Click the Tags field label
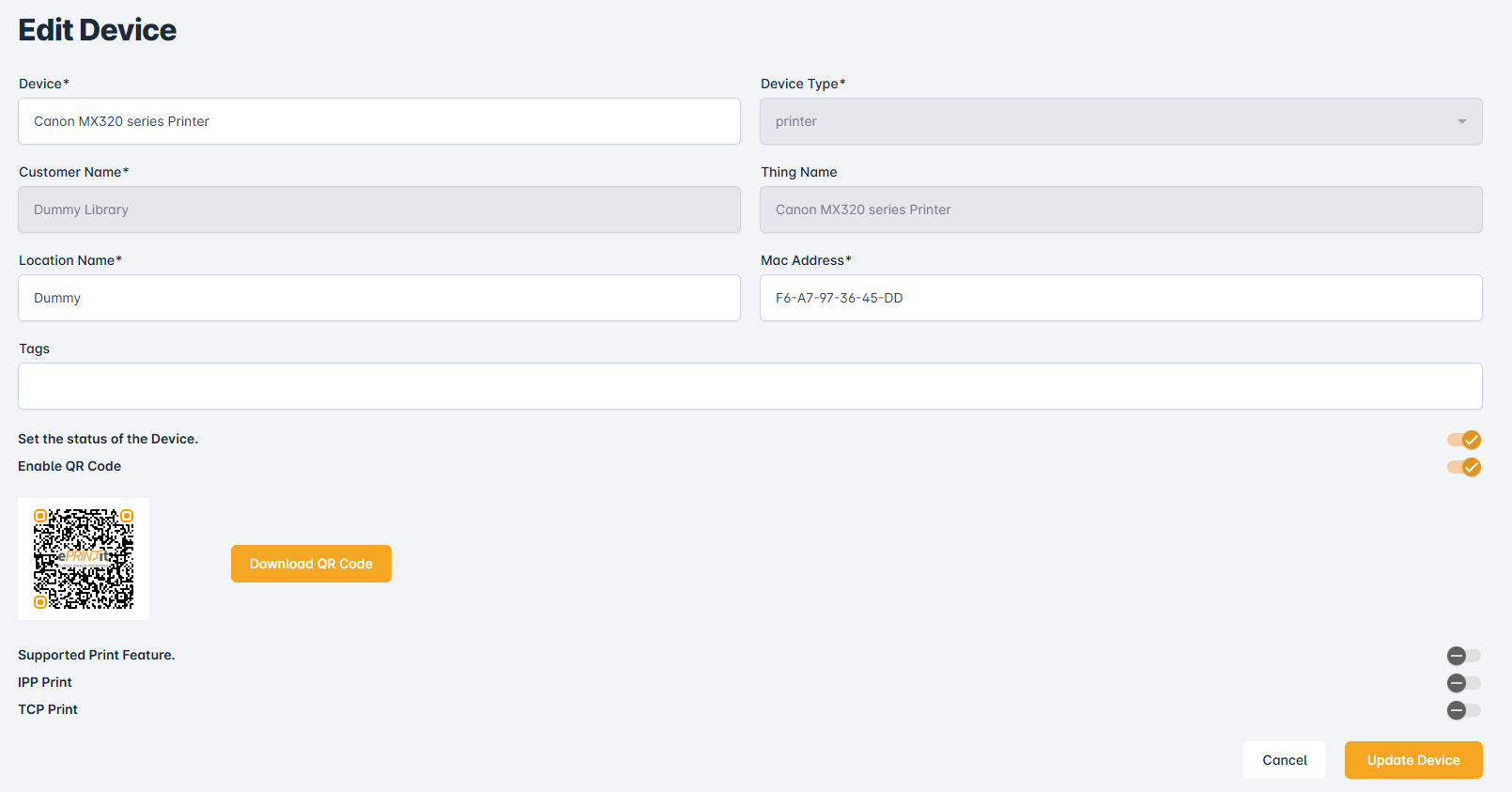Image resolution: width=1512 pixels, height=792 pixels. [x=35, y=349]
